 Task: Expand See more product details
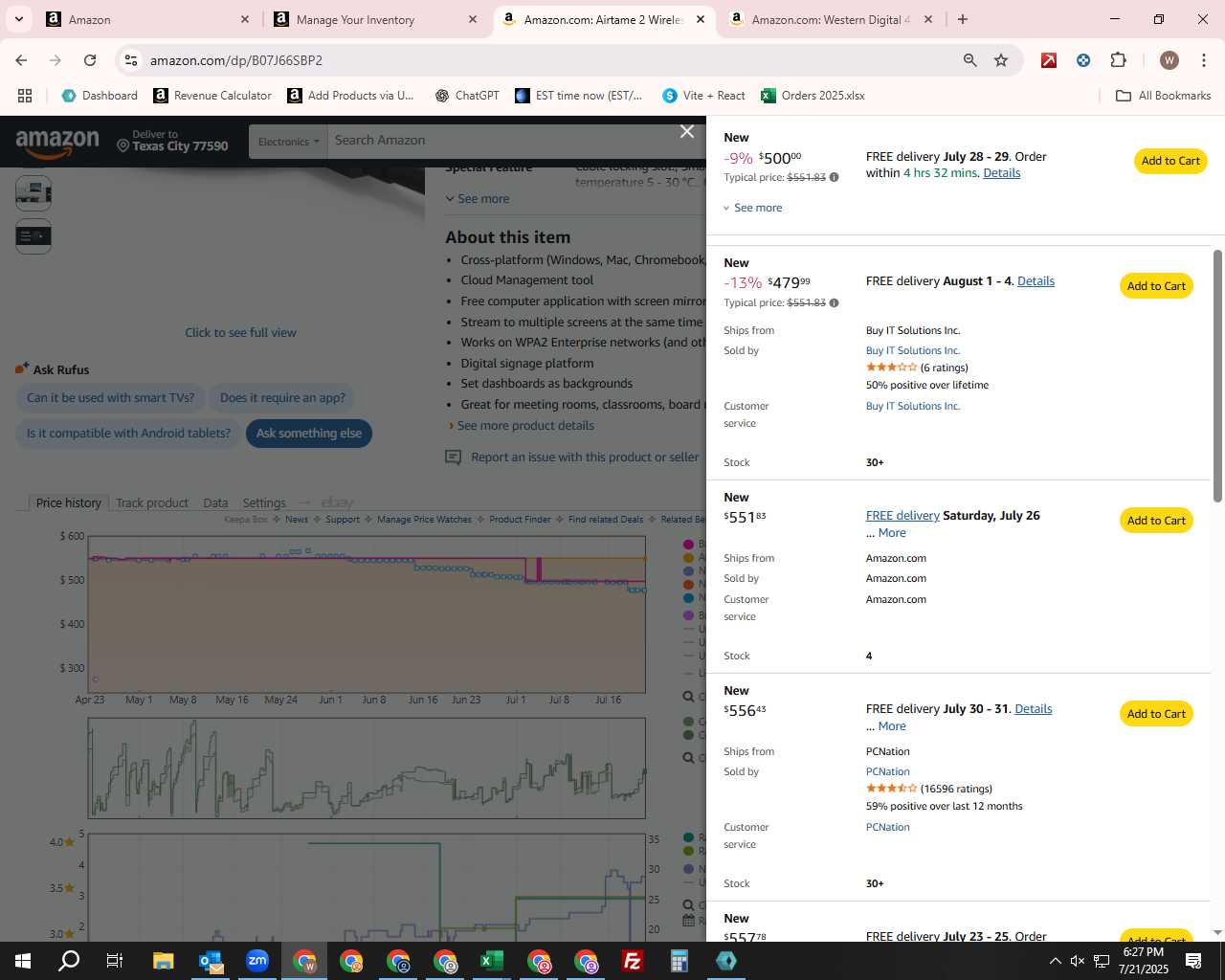coord(522,426)
